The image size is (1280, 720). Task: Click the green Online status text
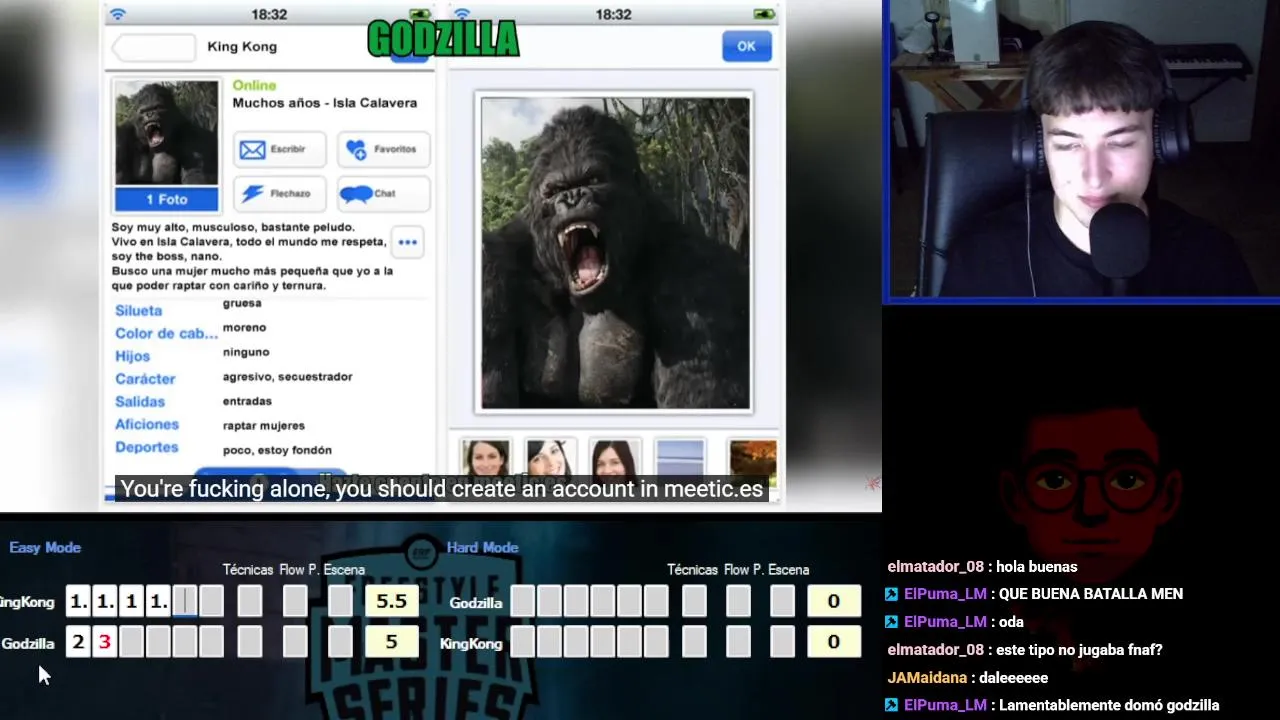254,85
